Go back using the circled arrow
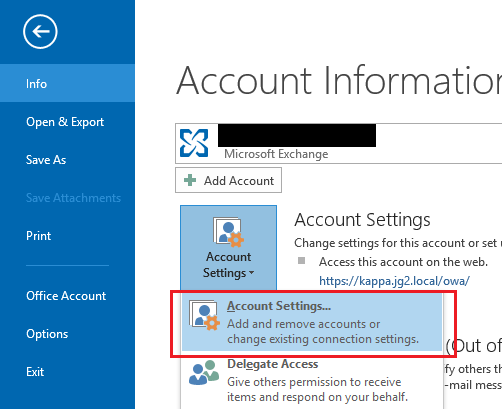 (x=40, y=32)
